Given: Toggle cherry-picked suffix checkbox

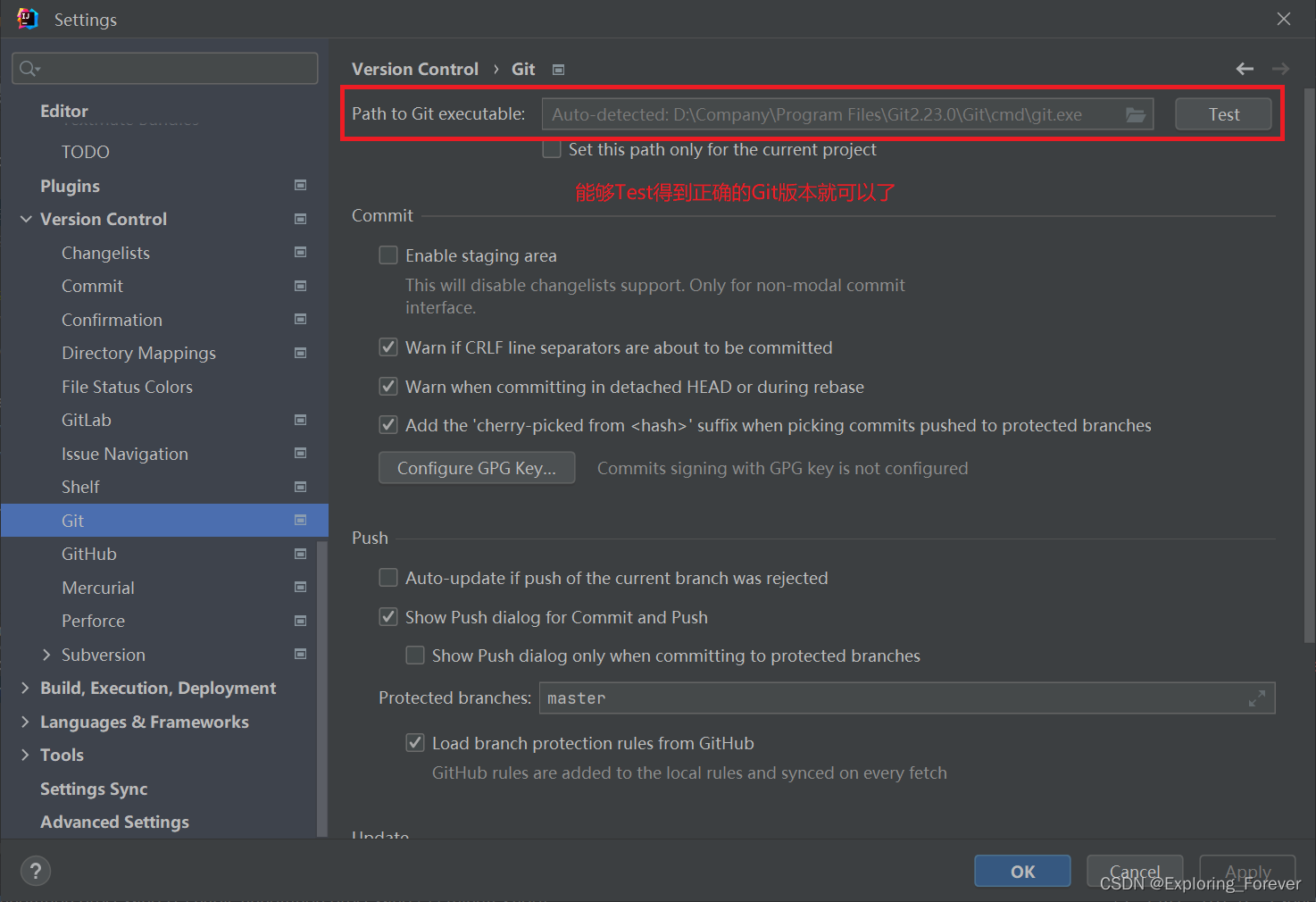Looking at the screenshot, I should click(388, 425).
